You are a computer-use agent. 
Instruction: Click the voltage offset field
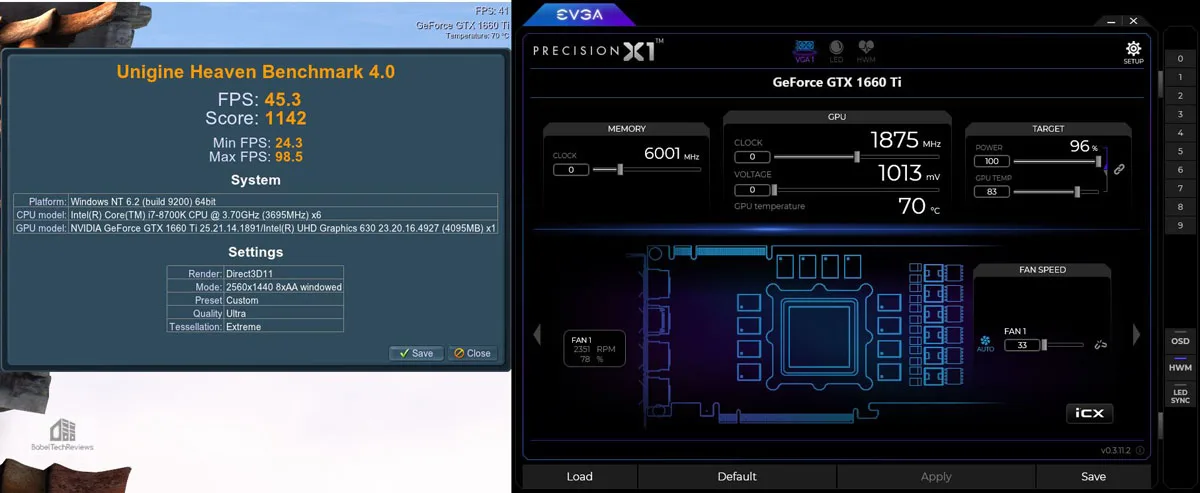tap(751, 189)
